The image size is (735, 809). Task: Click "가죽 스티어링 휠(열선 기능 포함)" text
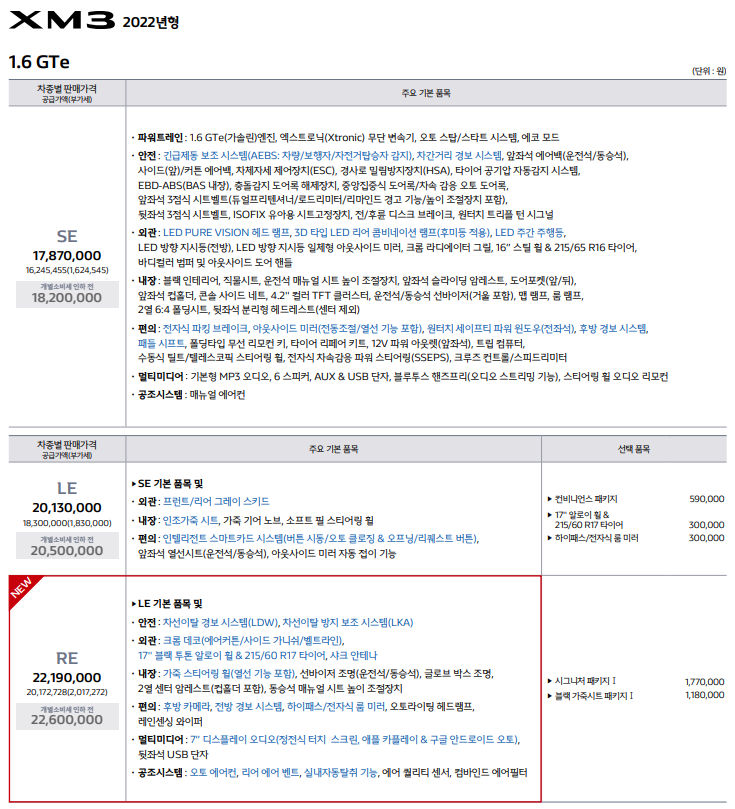pos(229,674)
